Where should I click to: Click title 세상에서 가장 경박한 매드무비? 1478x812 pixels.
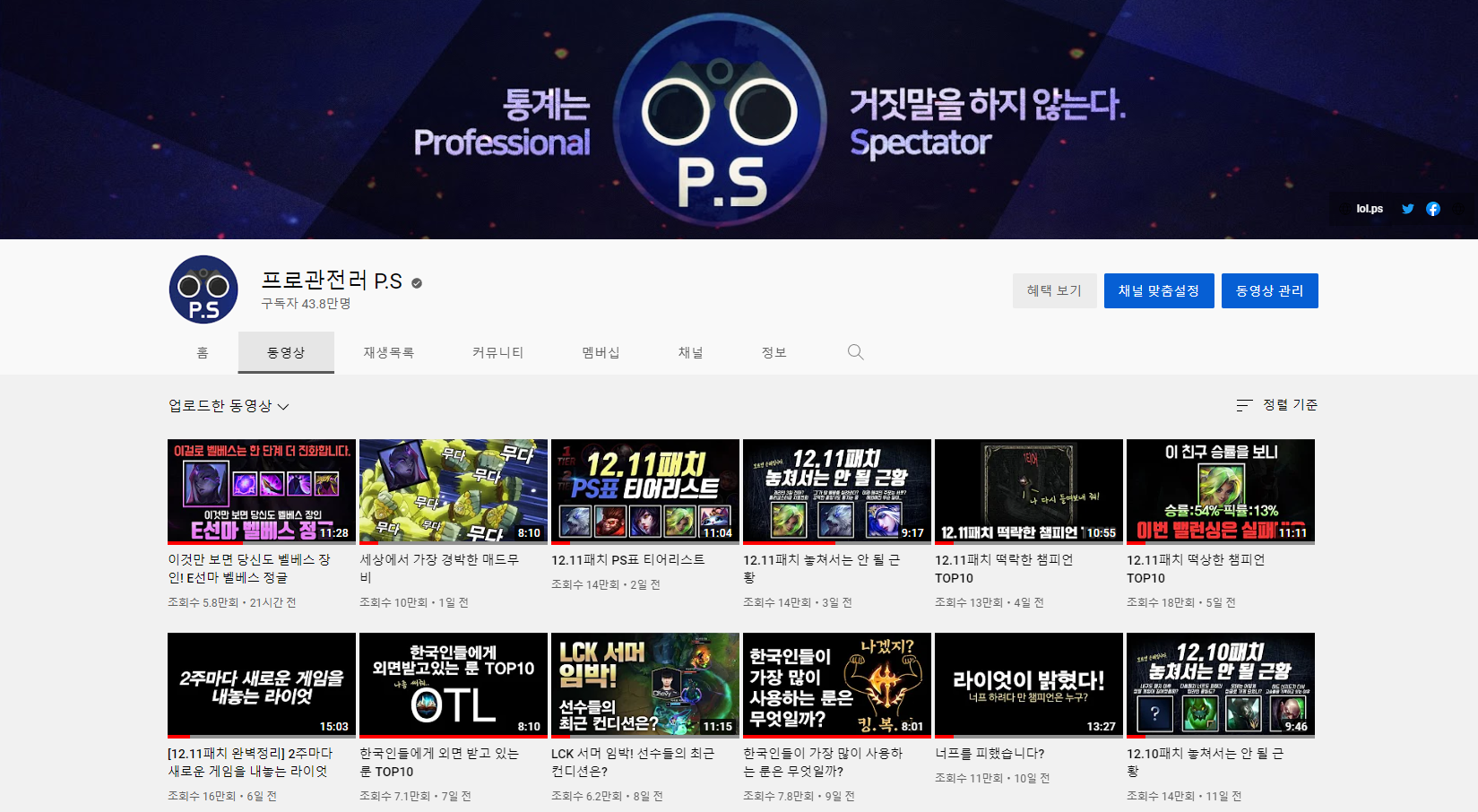point(439,568)
